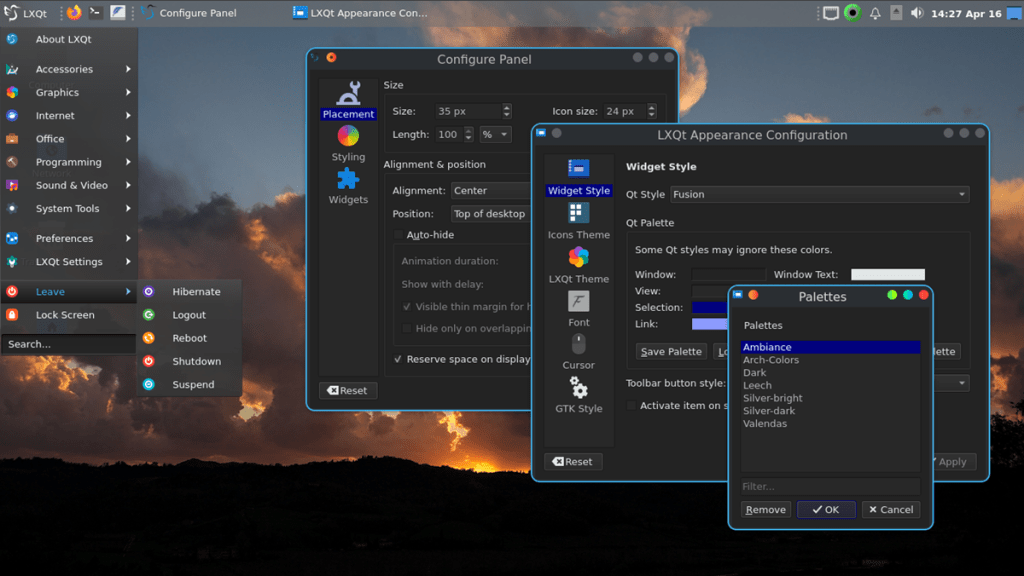Open the panel length unit dropdown

click(496, 133)
